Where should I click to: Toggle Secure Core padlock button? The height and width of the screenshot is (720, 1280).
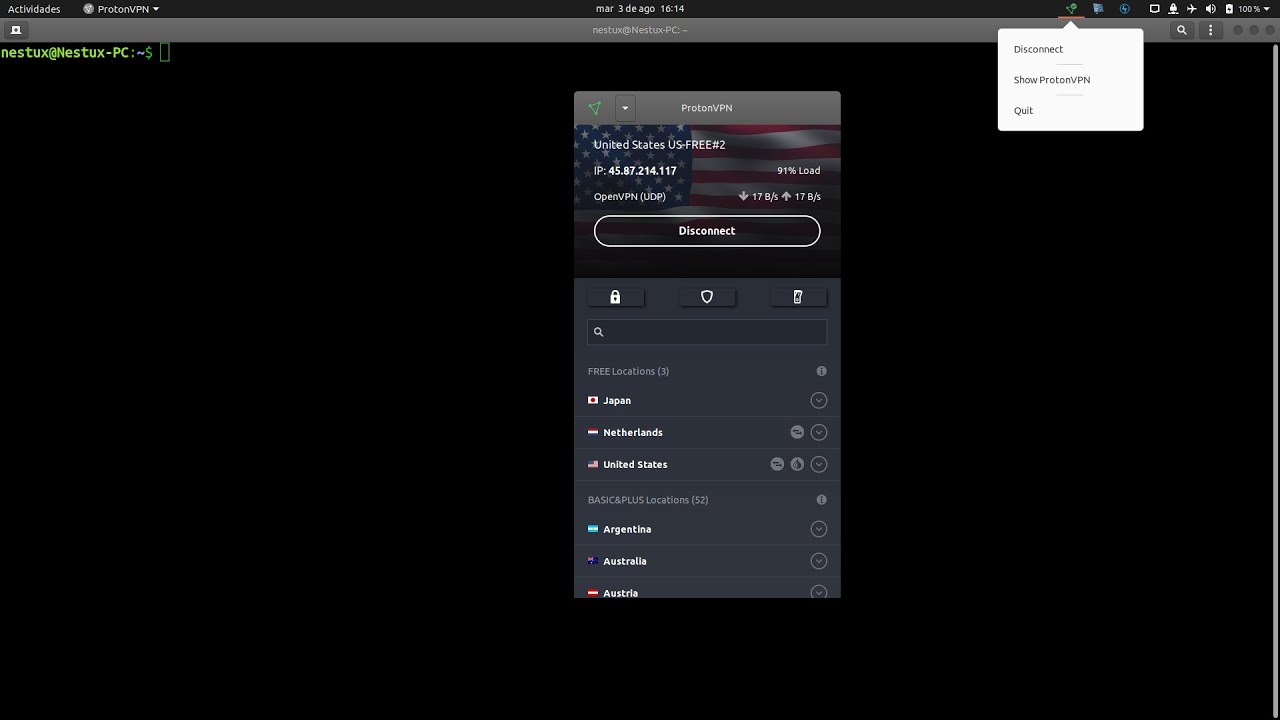[615, 297]
